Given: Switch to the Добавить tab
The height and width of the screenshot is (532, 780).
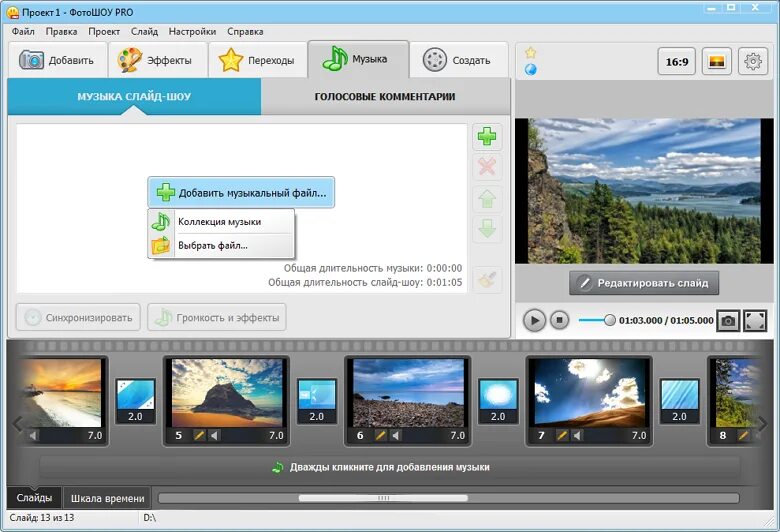Looking at the screenshot, I should click(x=58, y=60).
